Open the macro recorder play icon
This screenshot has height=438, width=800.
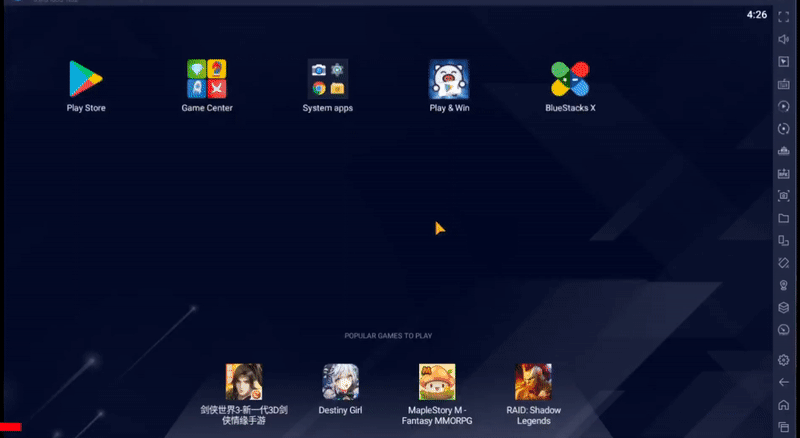784,106
